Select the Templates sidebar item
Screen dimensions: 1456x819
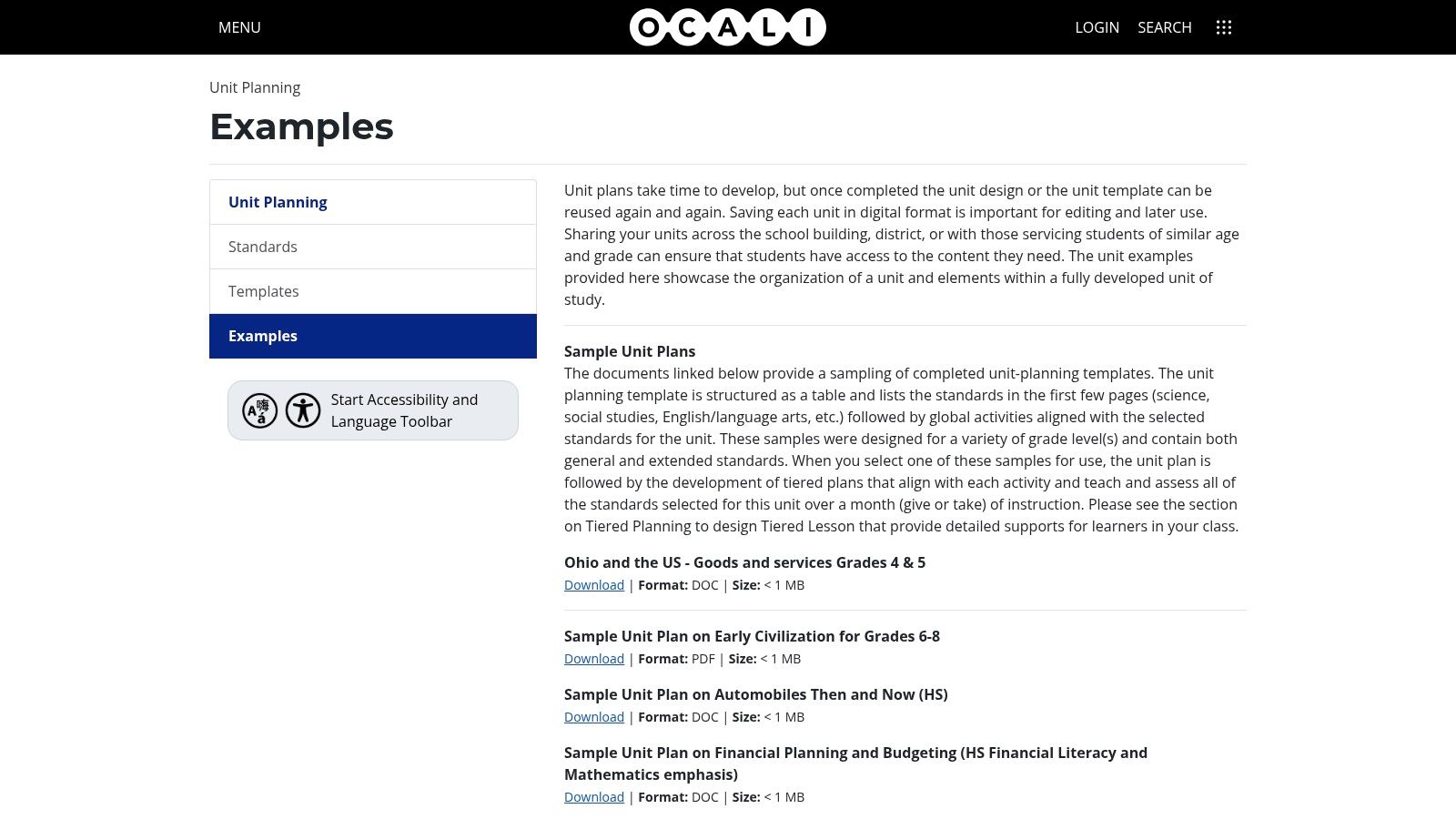[264, 291]
